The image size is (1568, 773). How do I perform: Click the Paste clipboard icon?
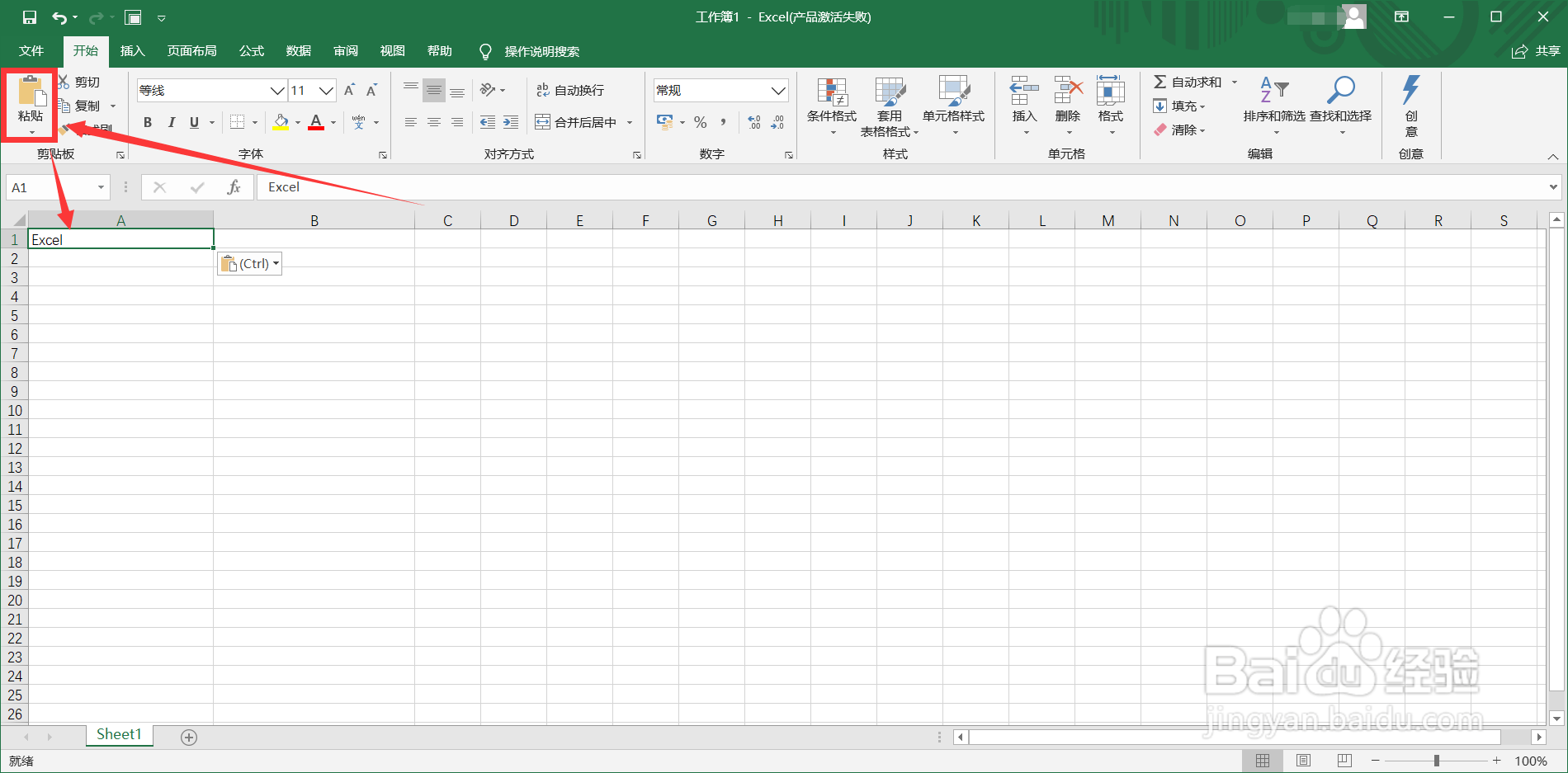31,92
